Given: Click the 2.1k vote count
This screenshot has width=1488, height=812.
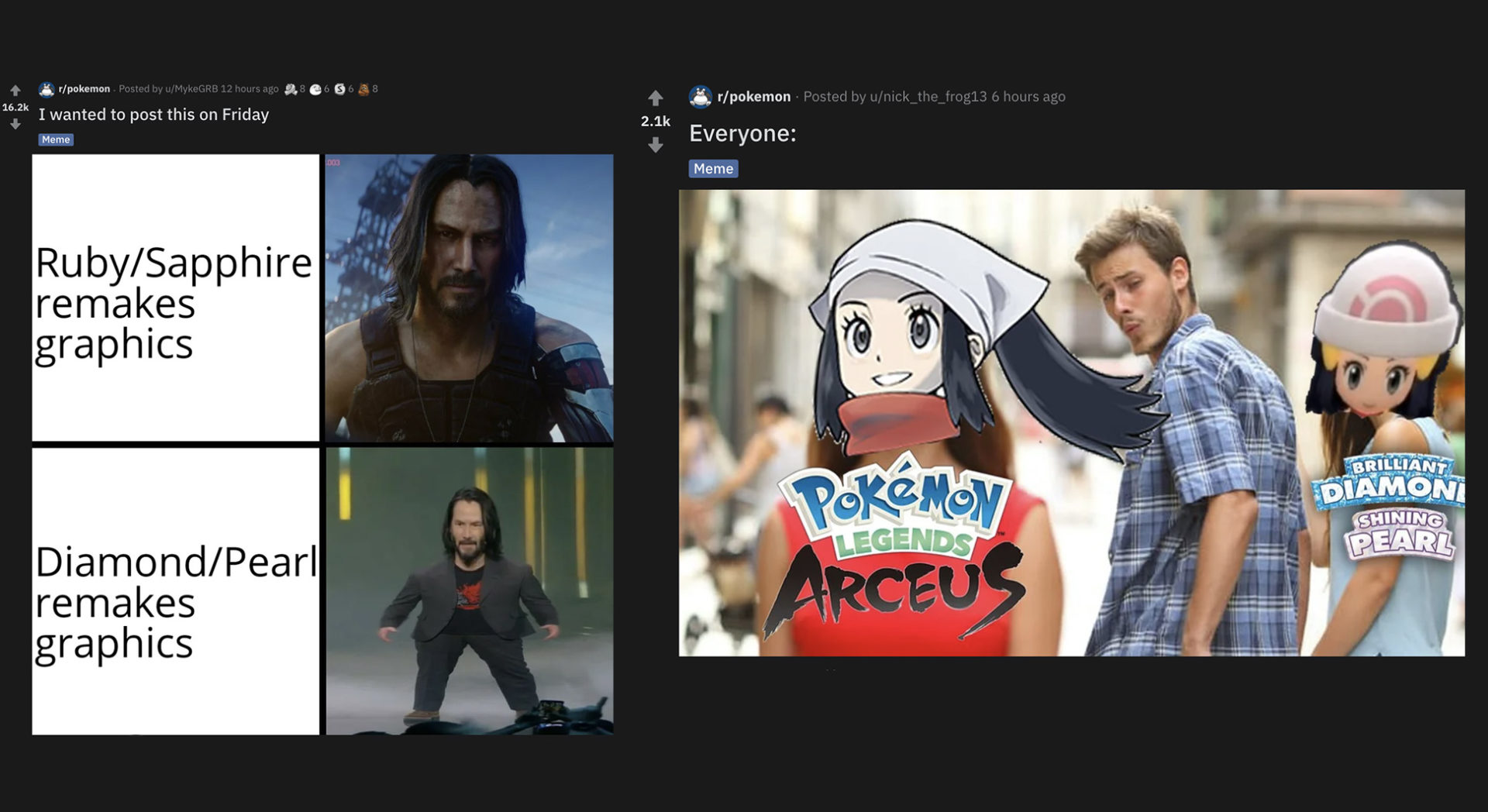Looking at the screenshot, I should click(x=656, y=121).
